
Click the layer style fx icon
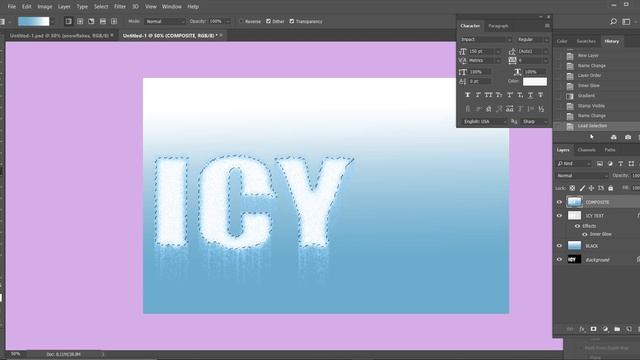[x=582, y=329]
